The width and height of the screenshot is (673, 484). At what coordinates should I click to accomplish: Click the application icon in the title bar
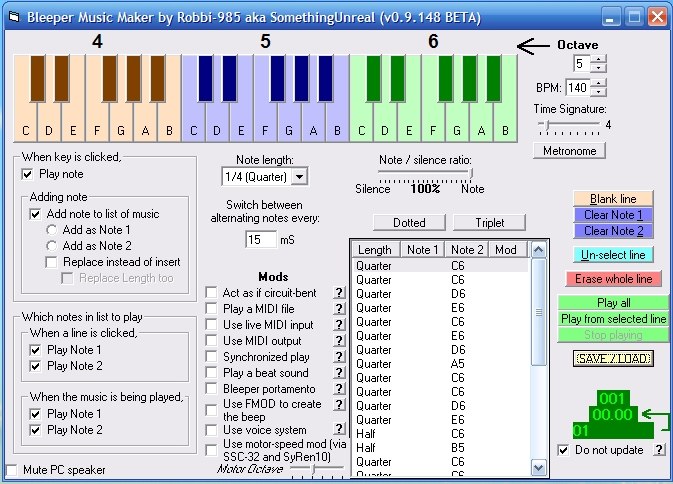[13, 17]
